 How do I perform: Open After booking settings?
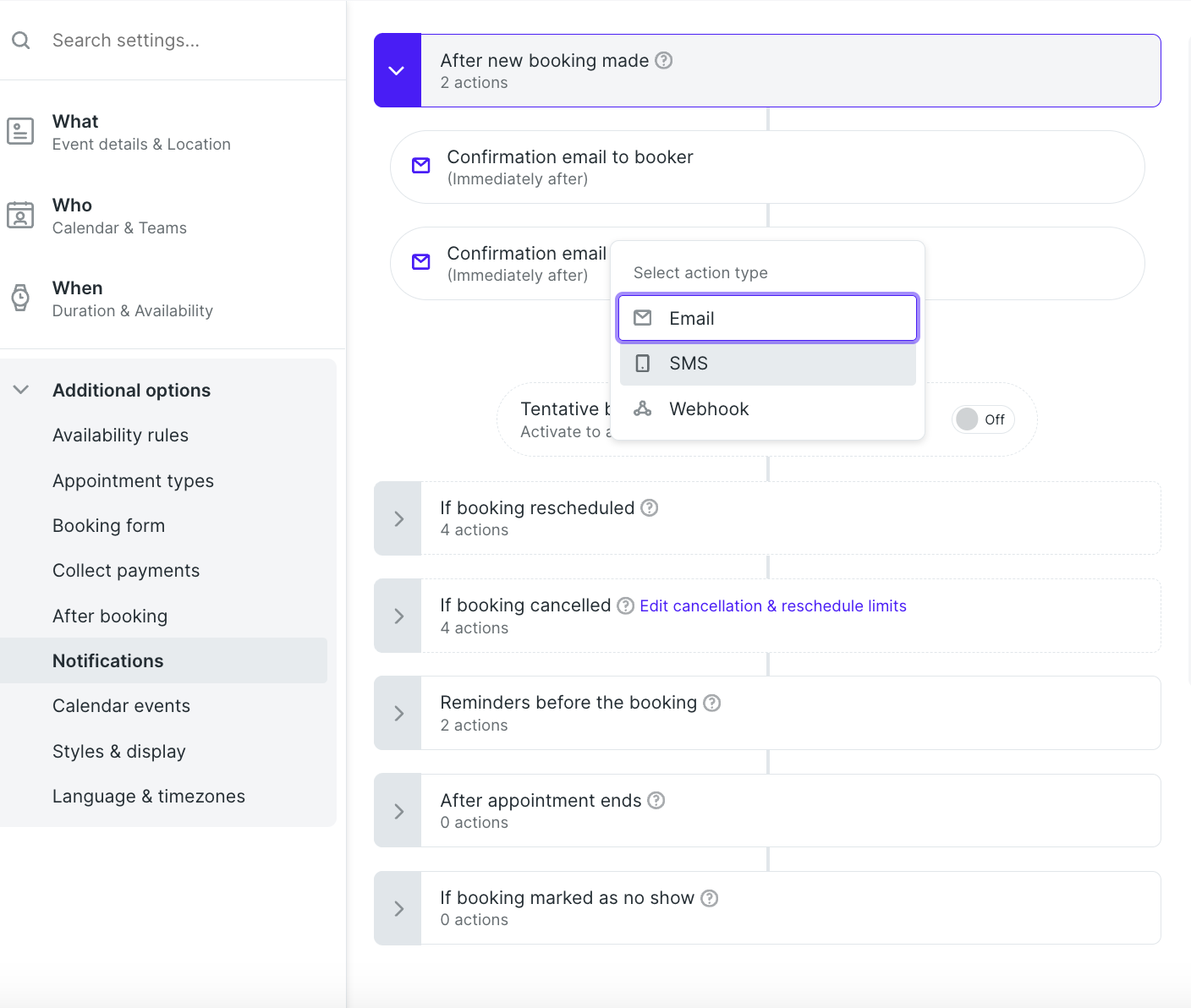110,616
